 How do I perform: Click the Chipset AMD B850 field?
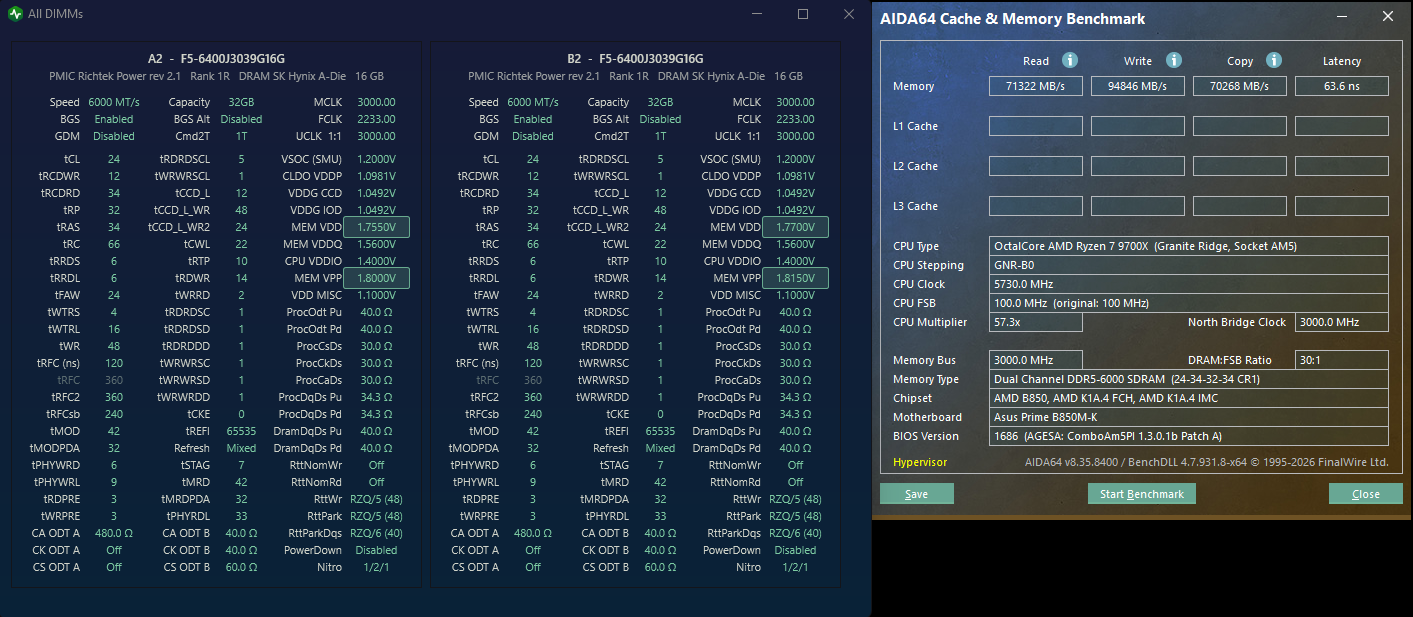click(1189, 398)
